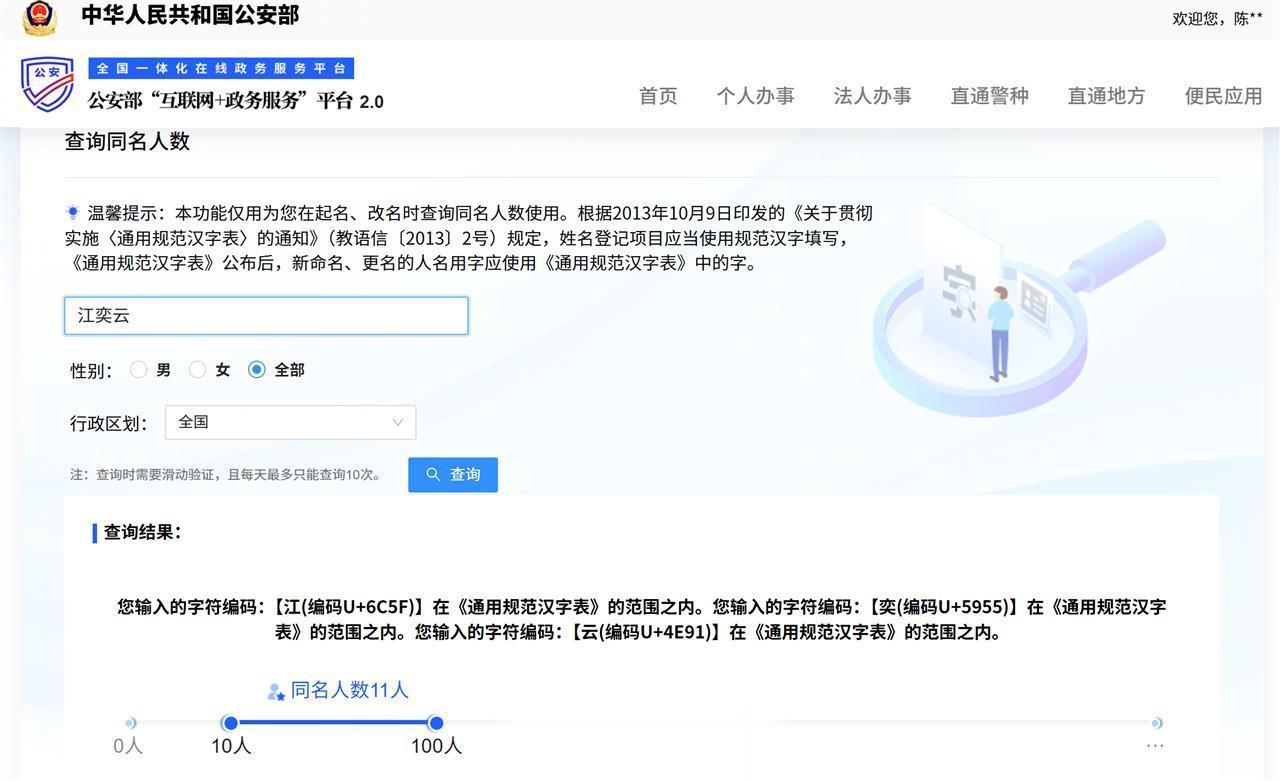Viewport: 1280px width, 781px height.
Task: Click the 公安部 互联网+政务服务 平台 2.0 title
Action: [236, 100]
